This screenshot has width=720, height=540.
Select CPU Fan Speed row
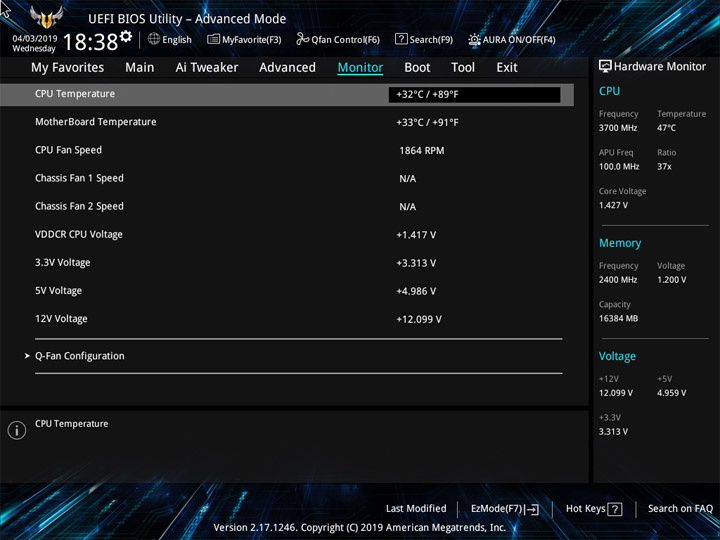[68, 150]
